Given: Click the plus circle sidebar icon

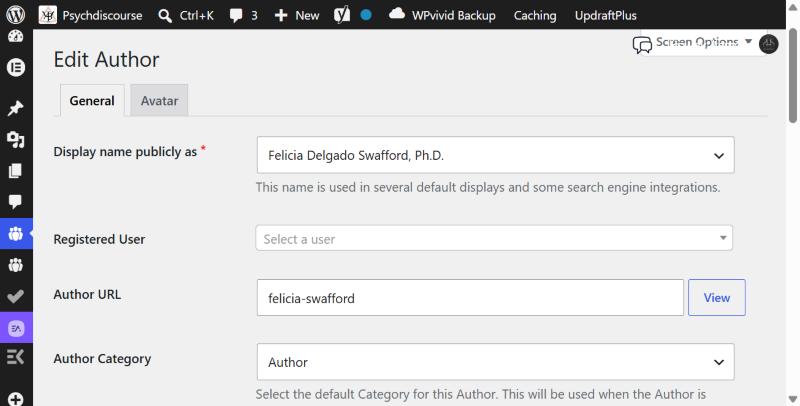Looking at the screenshot, I should [x=15, y=399].
